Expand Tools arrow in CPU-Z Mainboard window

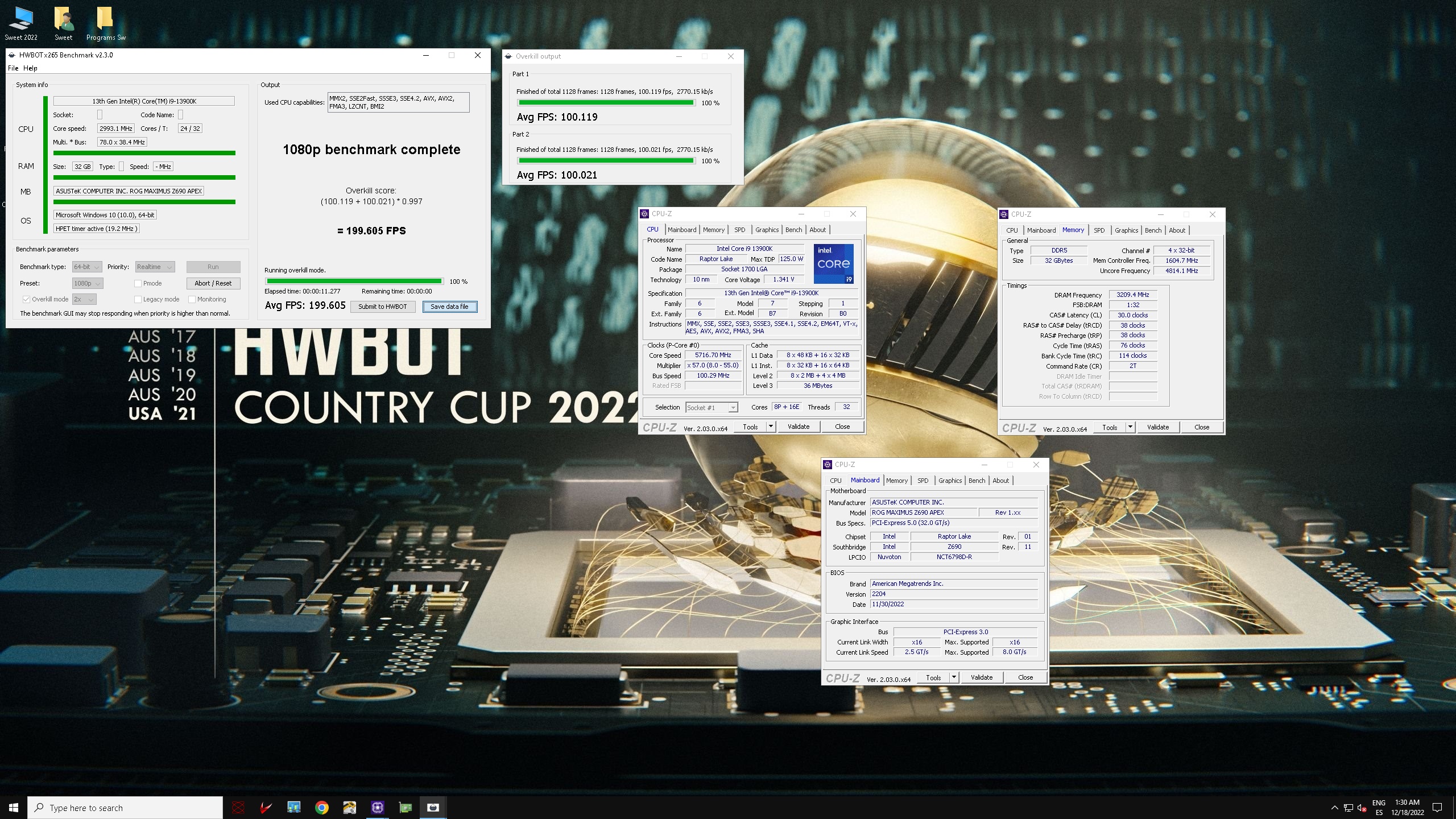954,677
